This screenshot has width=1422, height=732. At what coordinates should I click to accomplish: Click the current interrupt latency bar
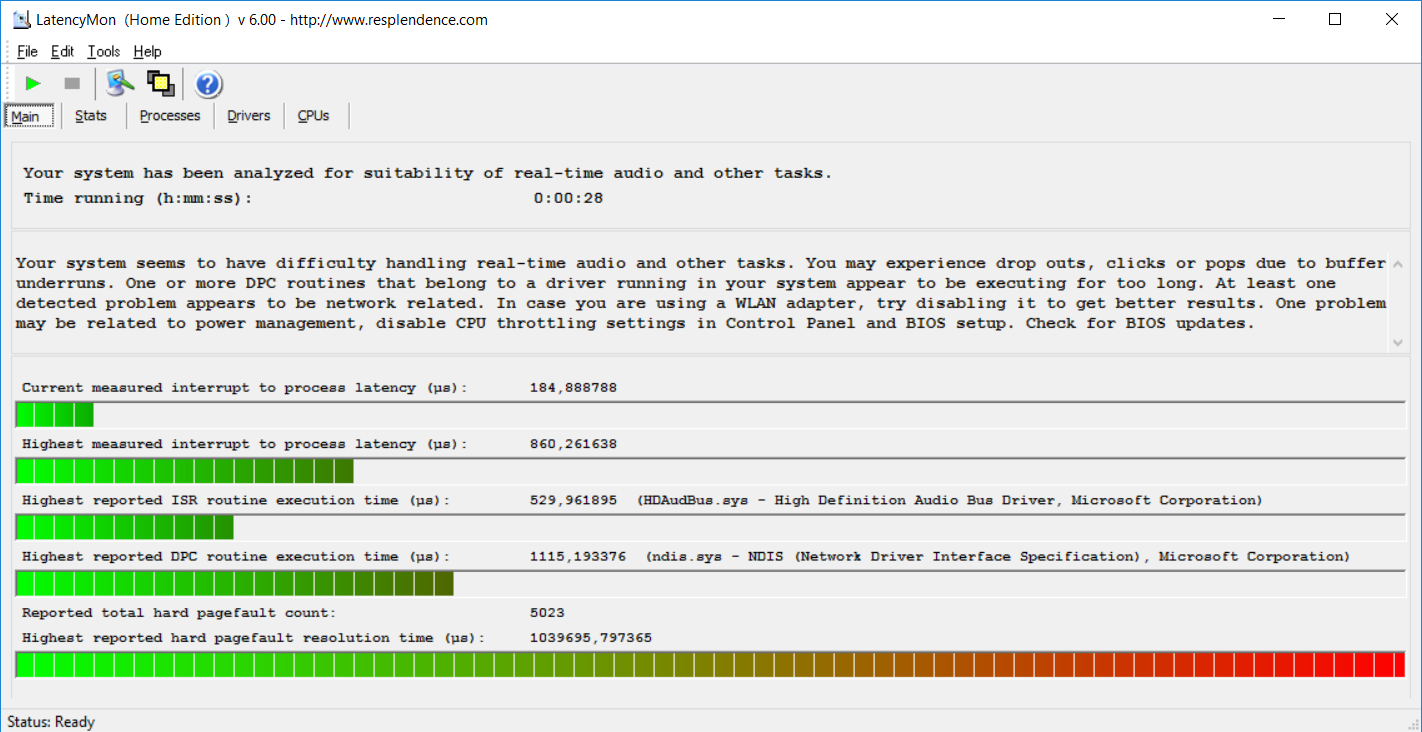tap(710, 414)
